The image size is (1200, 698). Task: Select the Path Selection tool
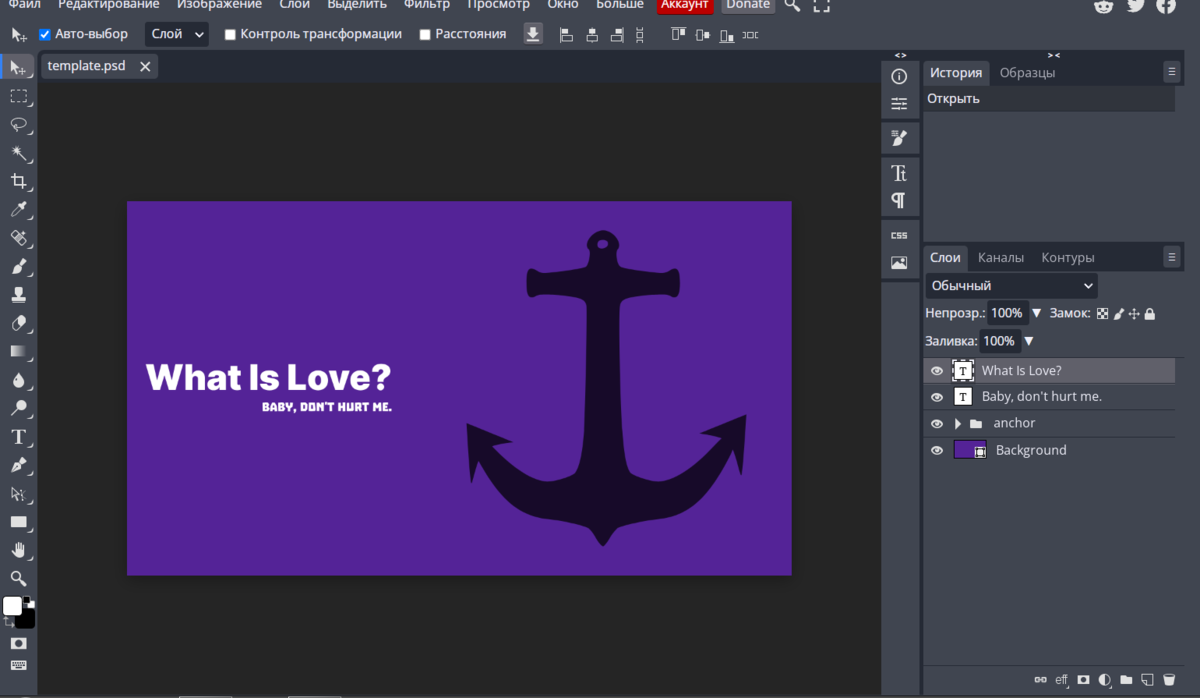[x=18, y=493]
